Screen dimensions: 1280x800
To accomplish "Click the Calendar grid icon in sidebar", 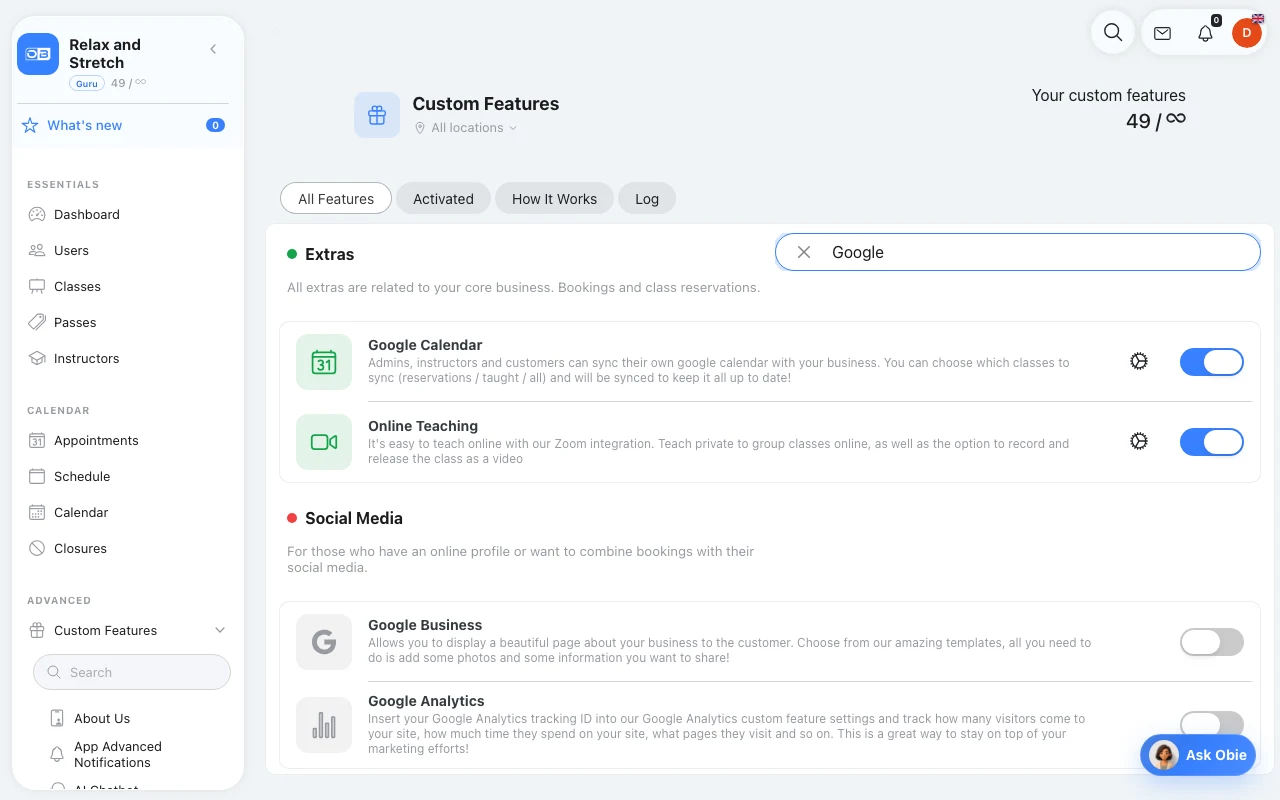I will [37, 512].
